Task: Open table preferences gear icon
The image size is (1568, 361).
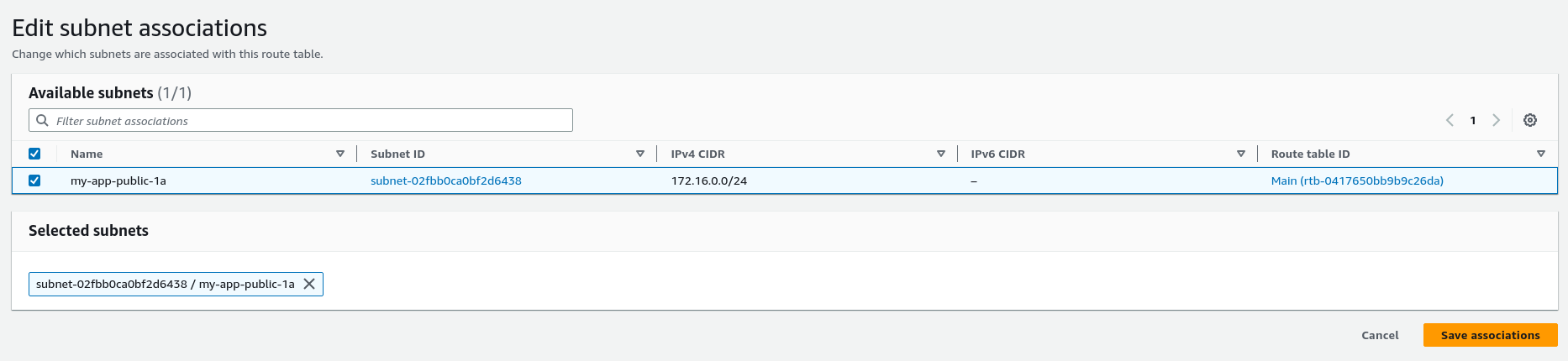Action: pos(1530,120)
